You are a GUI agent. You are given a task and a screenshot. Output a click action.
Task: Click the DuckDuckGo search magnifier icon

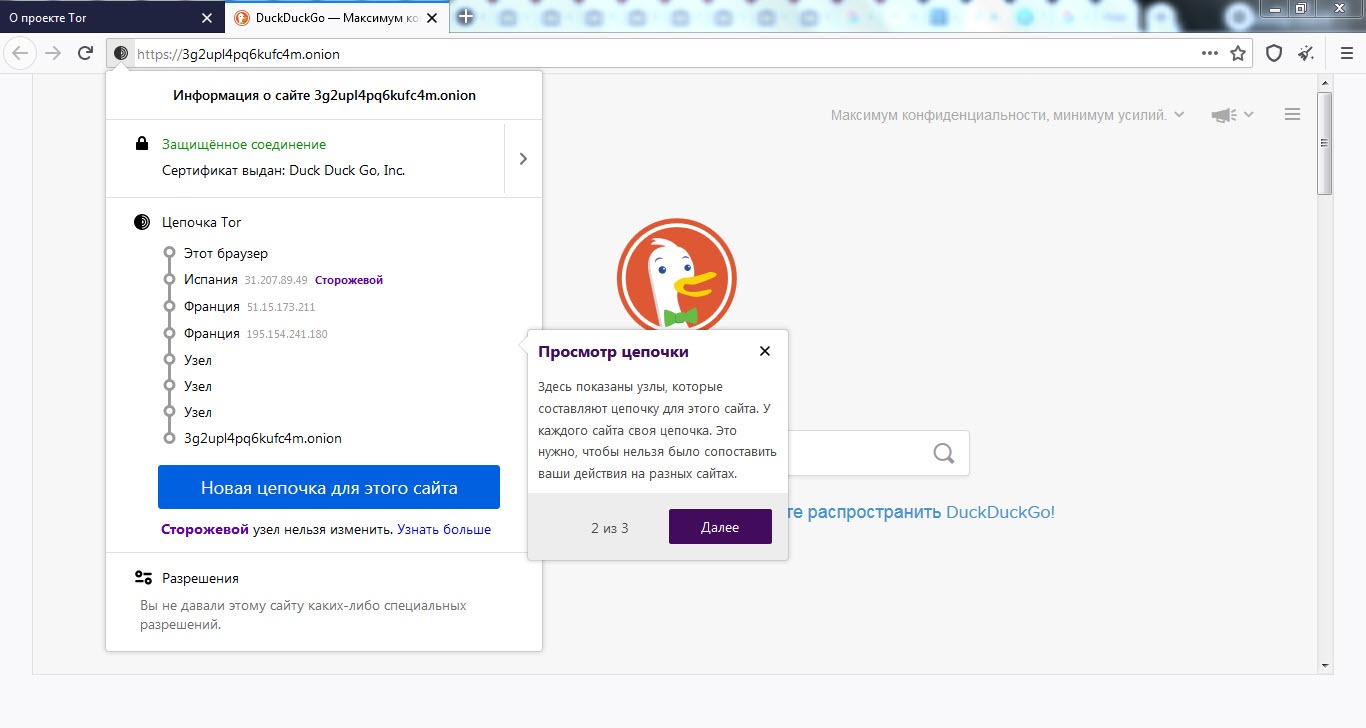pos(943,454)
